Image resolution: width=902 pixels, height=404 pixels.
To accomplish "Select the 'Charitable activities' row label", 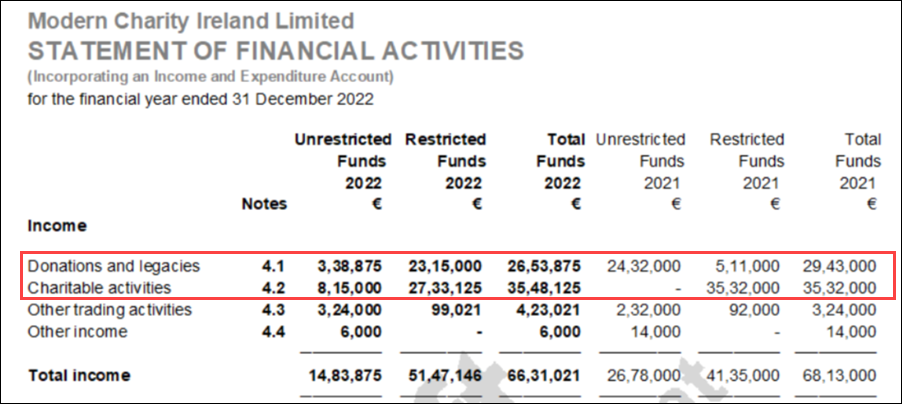I will 100,287.
